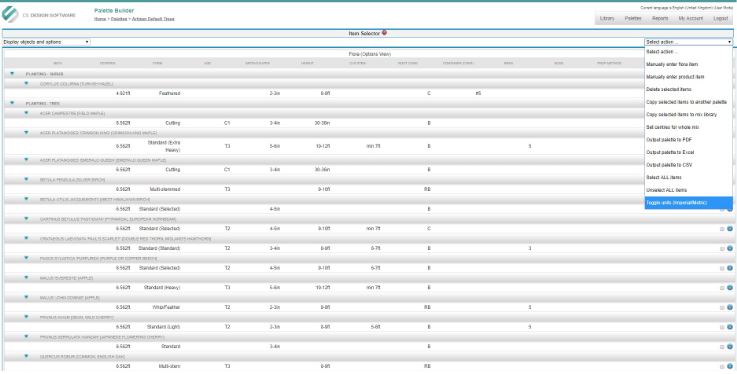The height and width of the screenshot is (374, 737).
Task: Click the Standard (Extra Heavy) cell
Action: tap(164, 146)
